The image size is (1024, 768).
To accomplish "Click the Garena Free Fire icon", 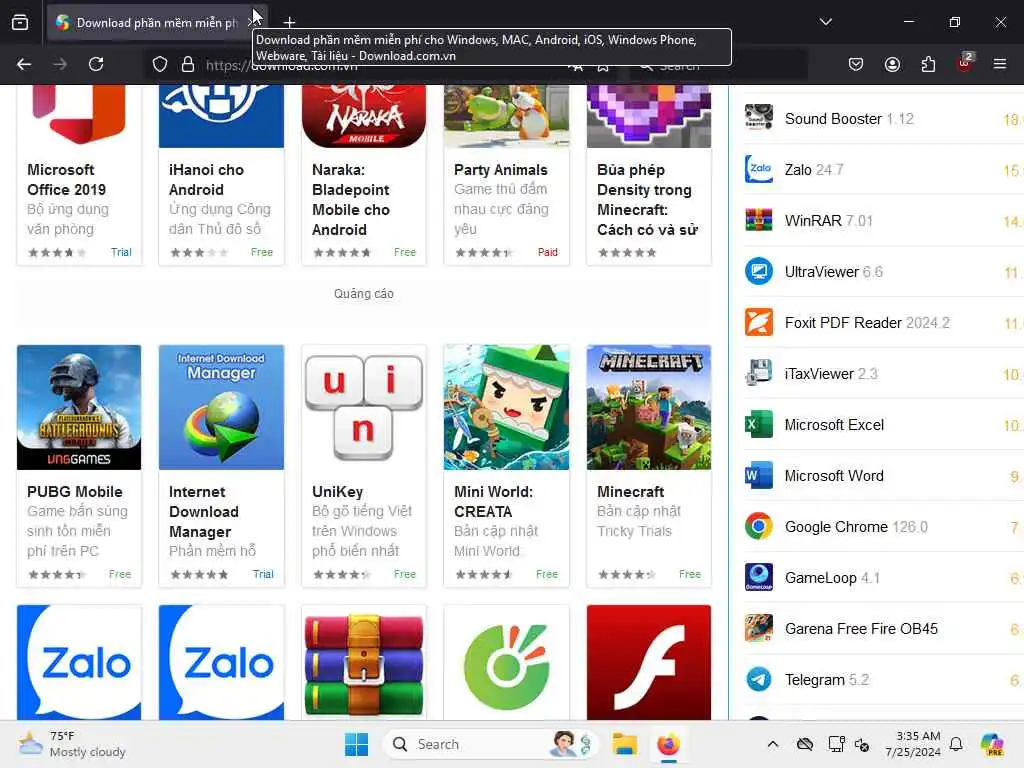I will (759, 628).
